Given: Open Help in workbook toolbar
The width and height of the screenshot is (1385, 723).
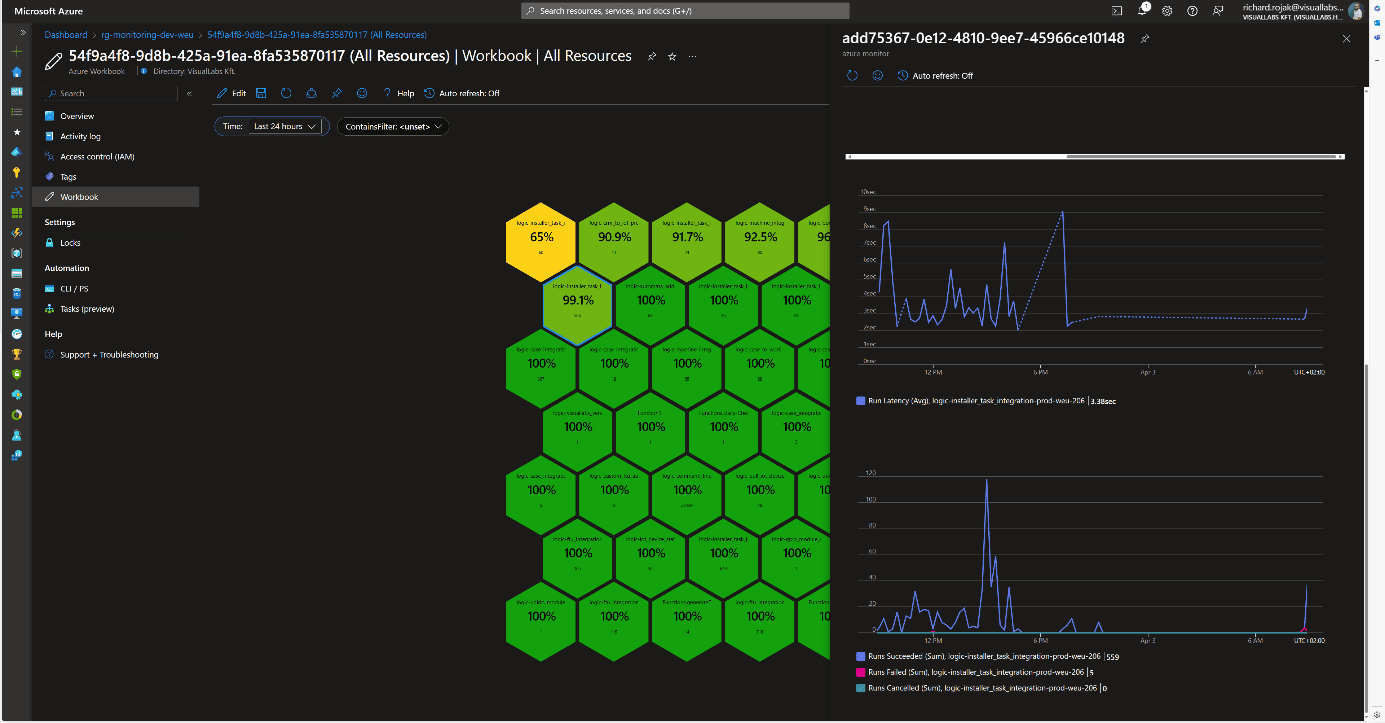Looking at the screenshot, I should tap(398, 93).
